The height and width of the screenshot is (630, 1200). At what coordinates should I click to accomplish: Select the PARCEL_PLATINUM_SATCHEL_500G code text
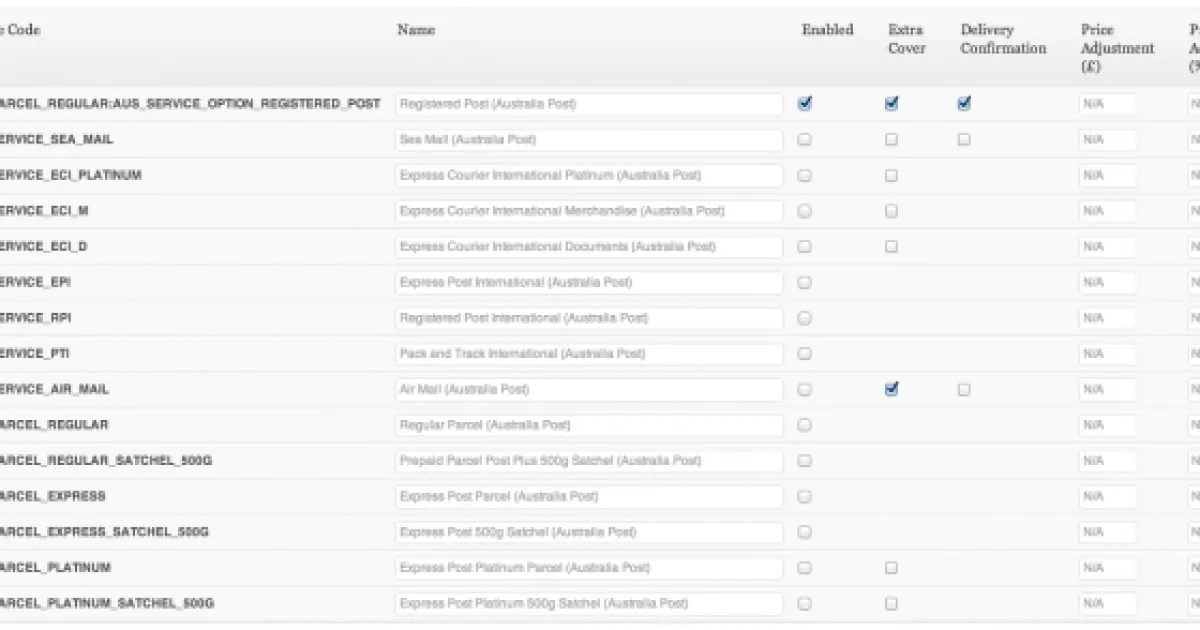107,604
